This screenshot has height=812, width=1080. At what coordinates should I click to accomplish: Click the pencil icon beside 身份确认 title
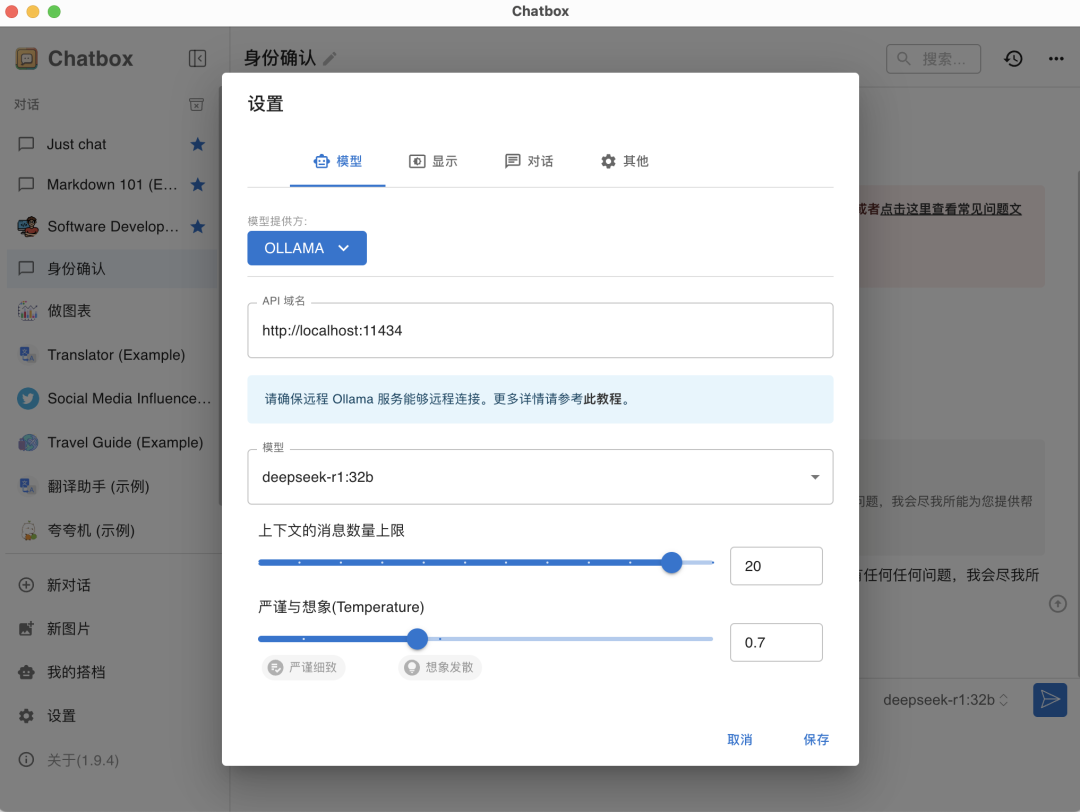click(330, 59)
